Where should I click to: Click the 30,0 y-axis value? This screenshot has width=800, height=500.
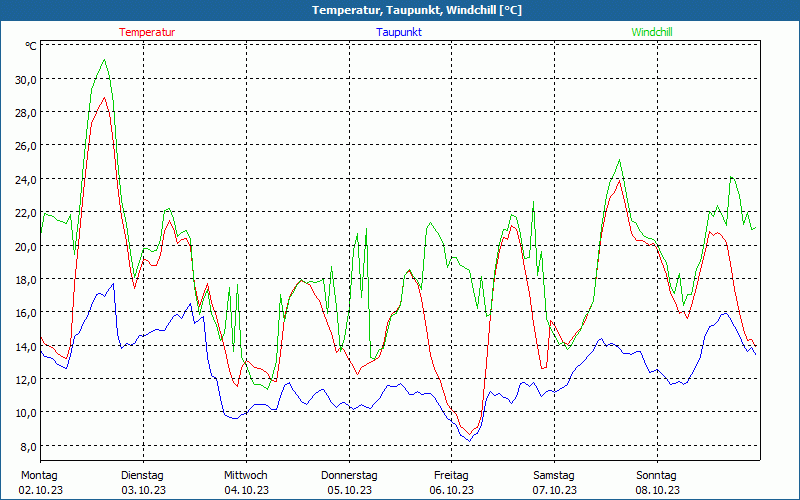click(x=25, y=80)
